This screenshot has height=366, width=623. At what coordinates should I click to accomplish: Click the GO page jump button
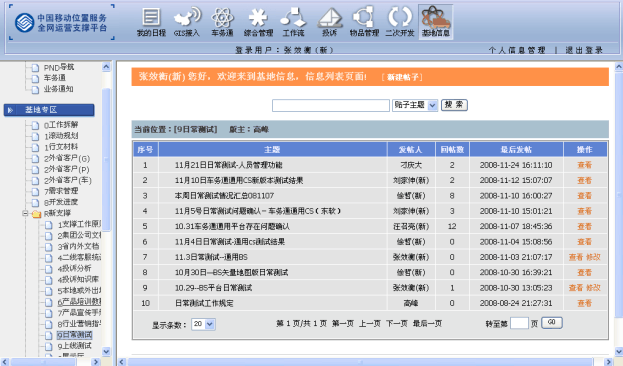551,322
